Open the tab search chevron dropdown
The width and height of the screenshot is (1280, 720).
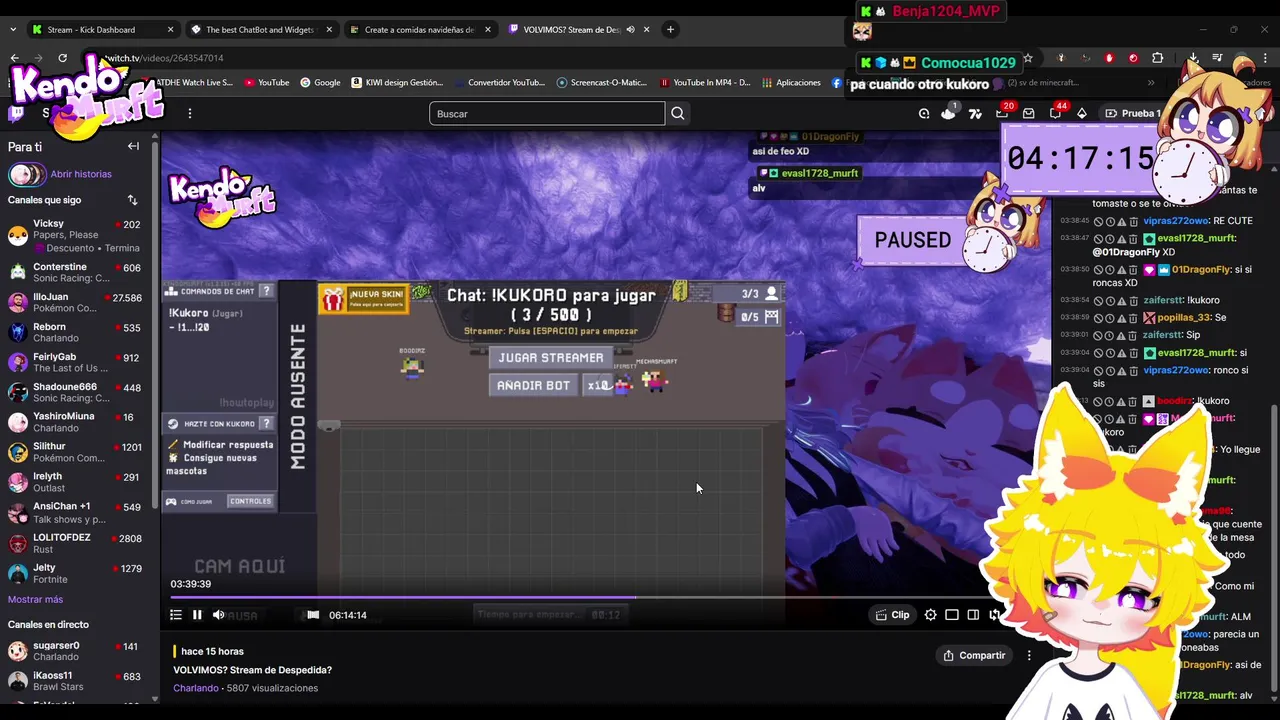[x=13, y=29]
